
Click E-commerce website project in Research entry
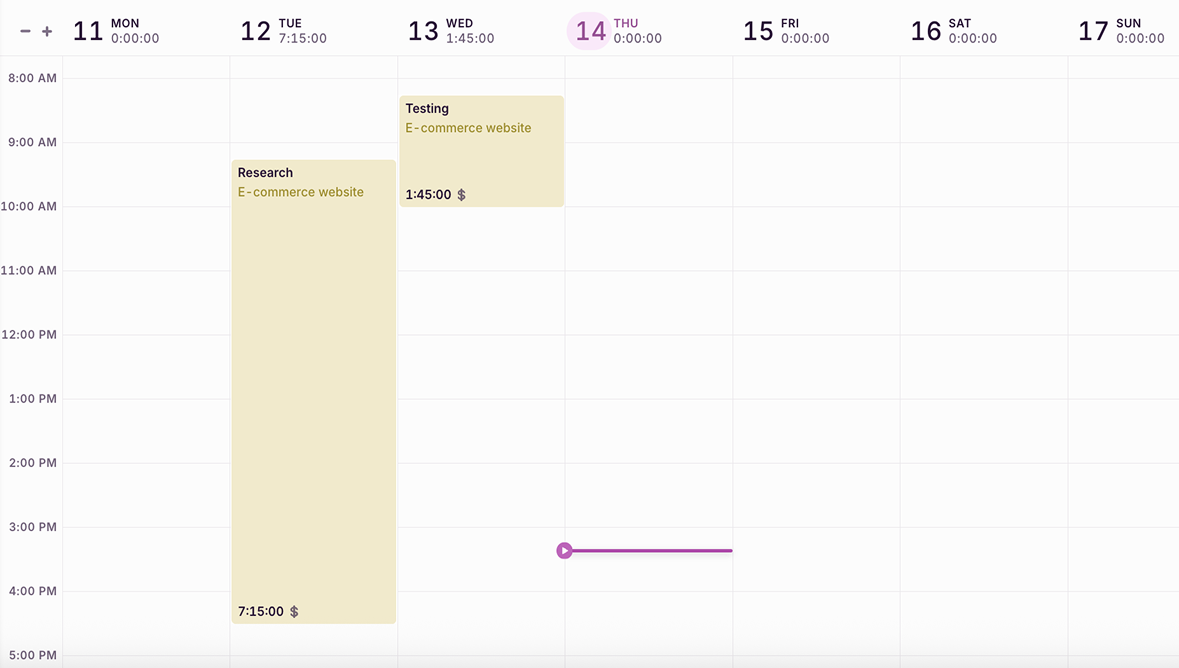(300, 192)
